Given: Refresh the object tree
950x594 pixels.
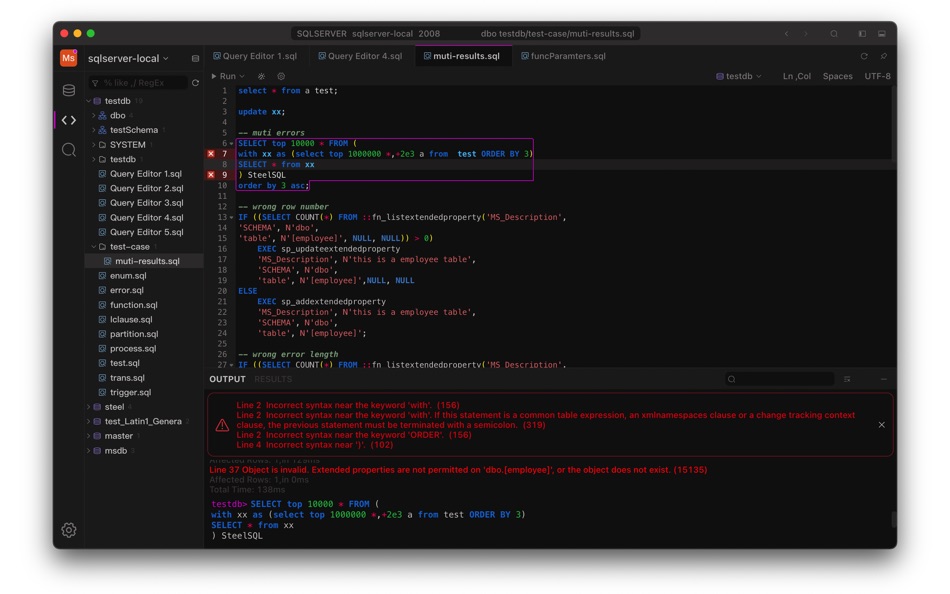Looking at the screenshot, I should (195, 82).
